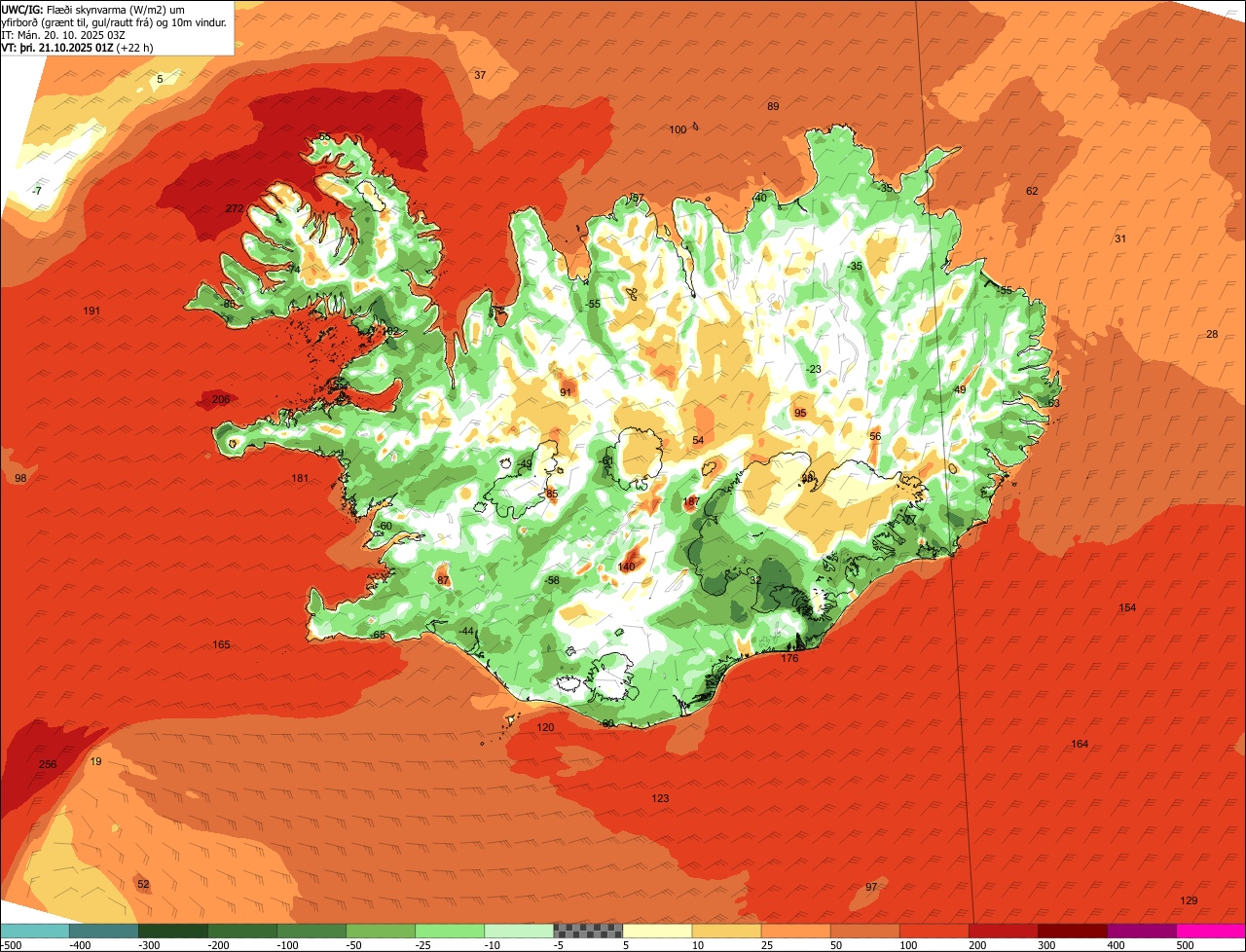
Task: Click the 89 value north of Iceland
Action: tap(773, 106)
